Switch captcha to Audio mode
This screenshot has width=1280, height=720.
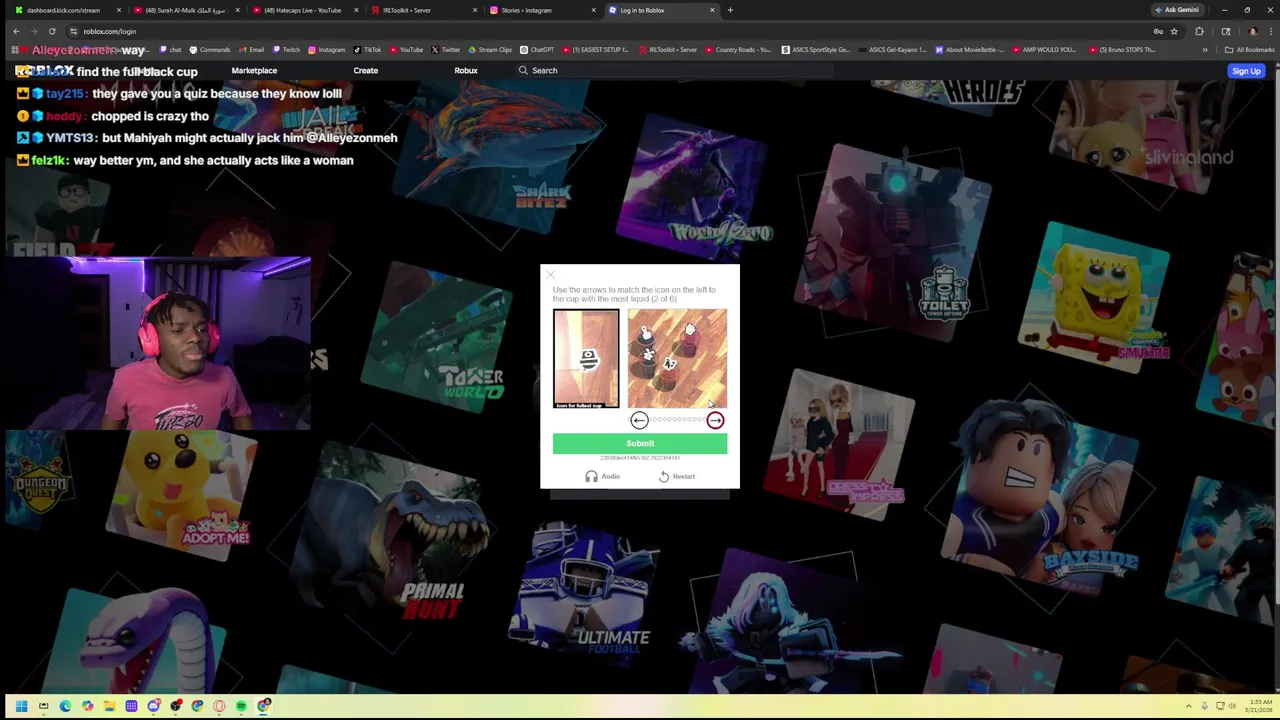click(x=603, y=476)
